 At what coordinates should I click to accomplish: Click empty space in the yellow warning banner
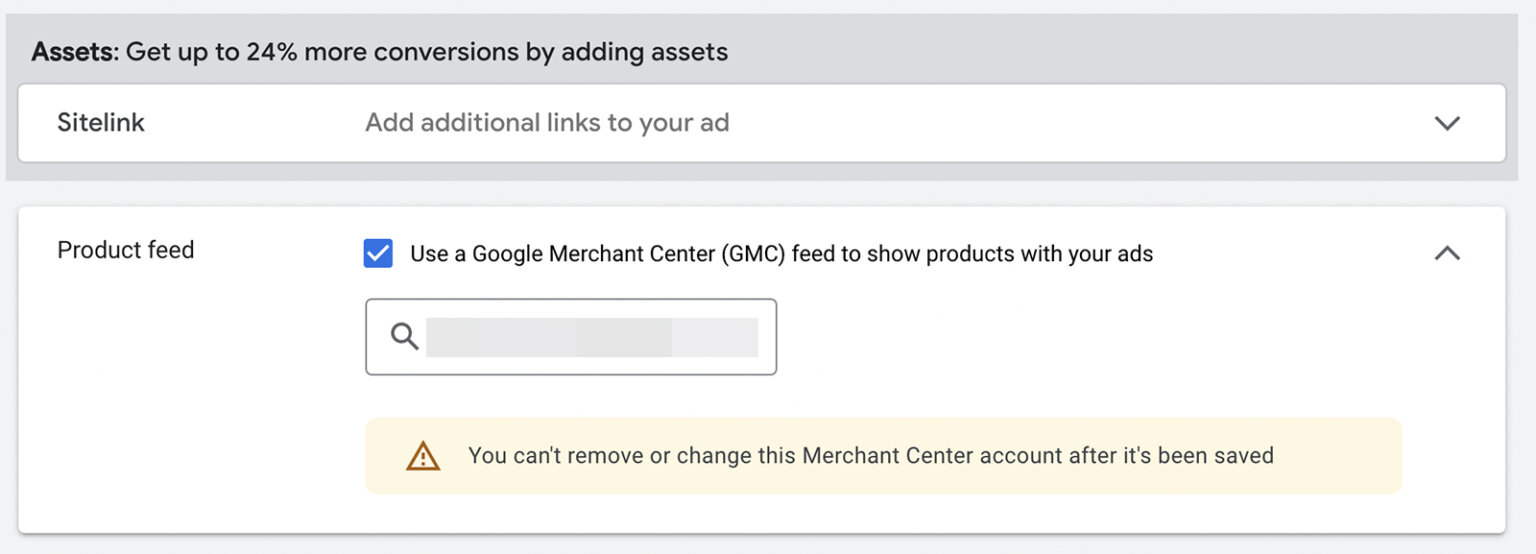(x=1340, y=456)
